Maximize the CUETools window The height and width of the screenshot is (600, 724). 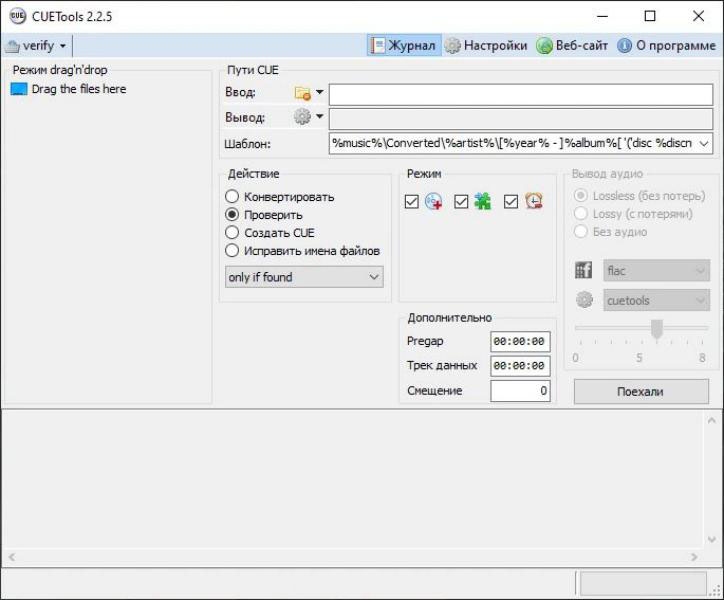pos(650,16)
